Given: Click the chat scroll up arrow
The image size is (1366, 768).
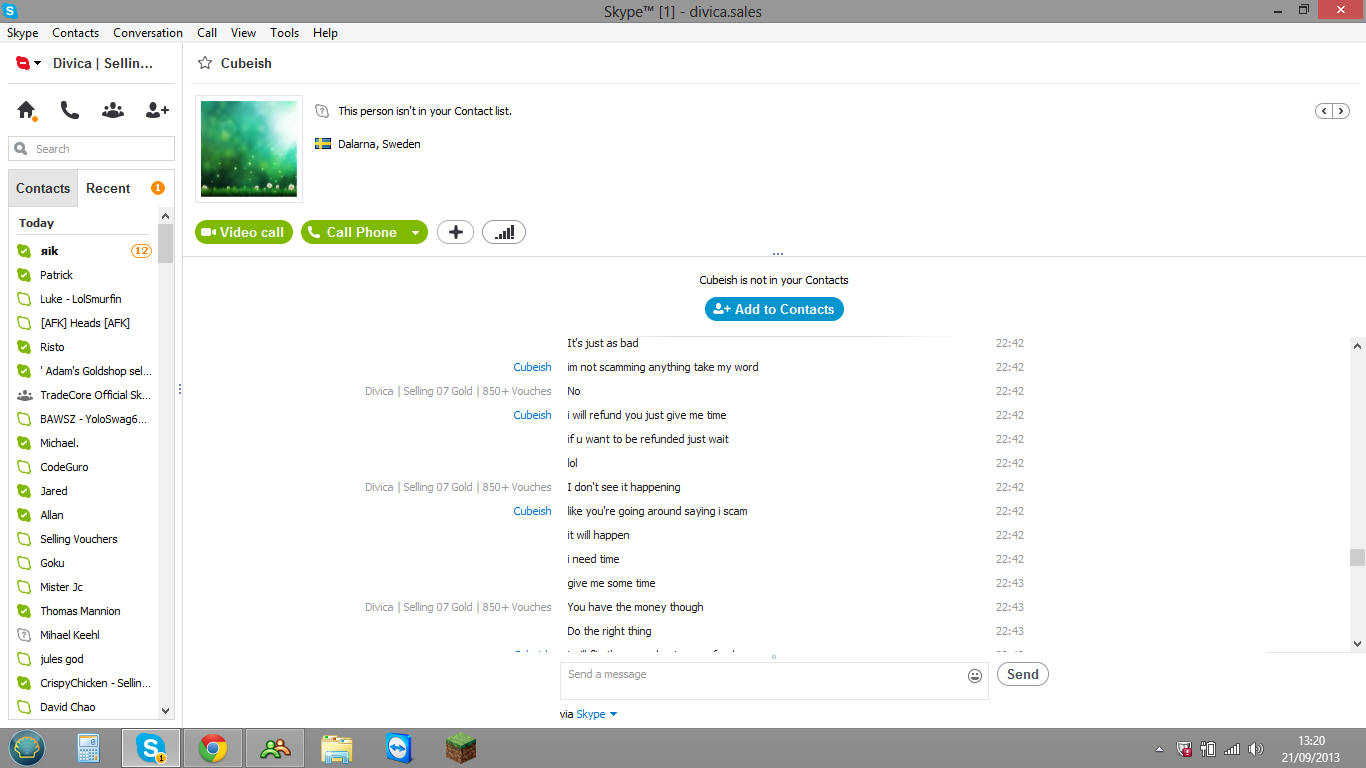Looking at the screenshot, I should (1357, 346).
